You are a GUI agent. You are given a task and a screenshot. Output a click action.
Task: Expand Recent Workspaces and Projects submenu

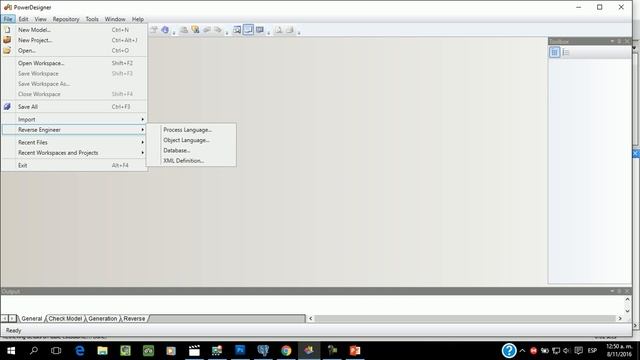tap(74, 153)
